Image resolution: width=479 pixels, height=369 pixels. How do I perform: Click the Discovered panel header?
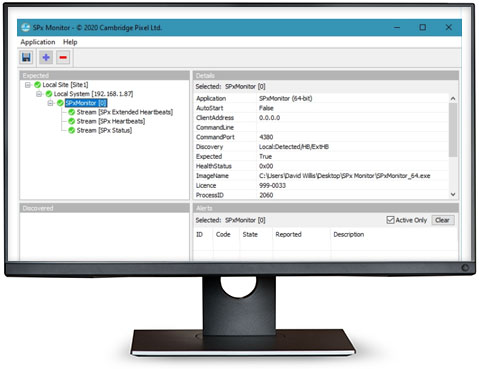(x=104, y=208)
